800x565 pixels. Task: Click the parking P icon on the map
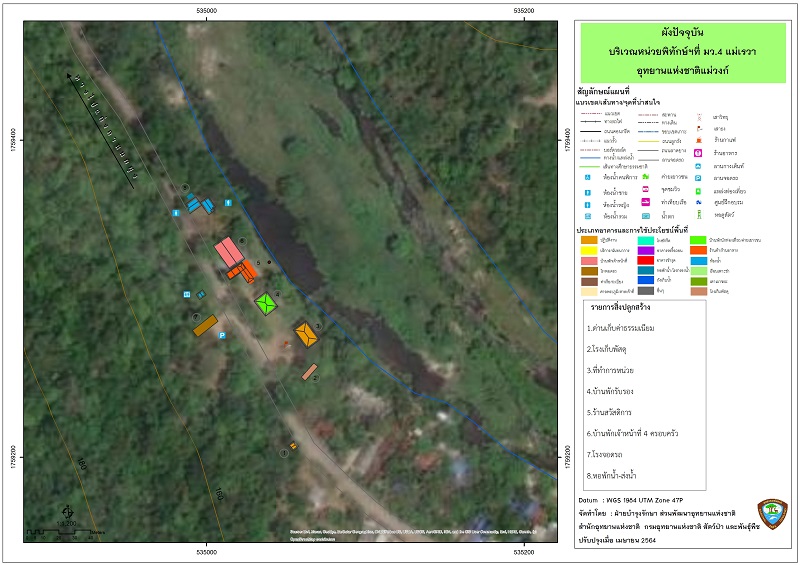222,335
